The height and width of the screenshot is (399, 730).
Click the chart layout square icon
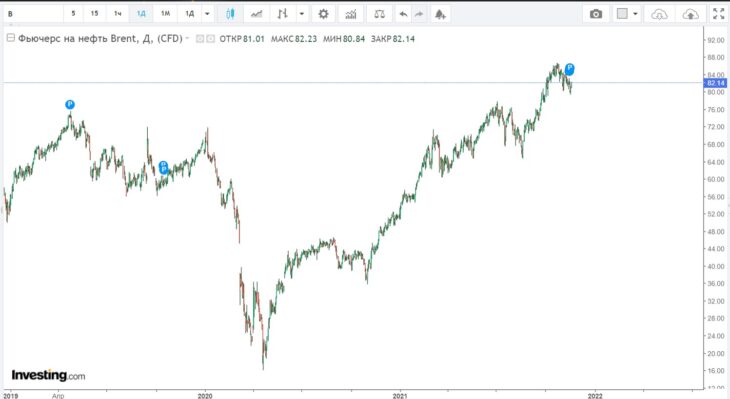tap(622, 14)
